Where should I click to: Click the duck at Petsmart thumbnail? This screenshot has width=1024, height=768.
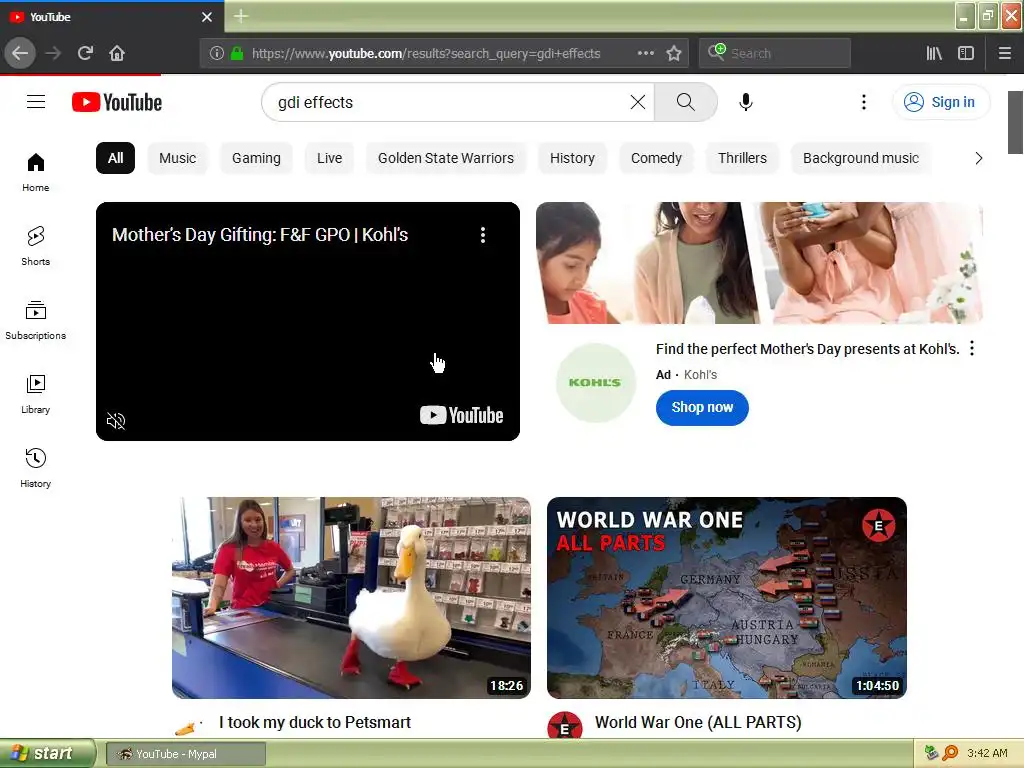click(x=351, y=598)
